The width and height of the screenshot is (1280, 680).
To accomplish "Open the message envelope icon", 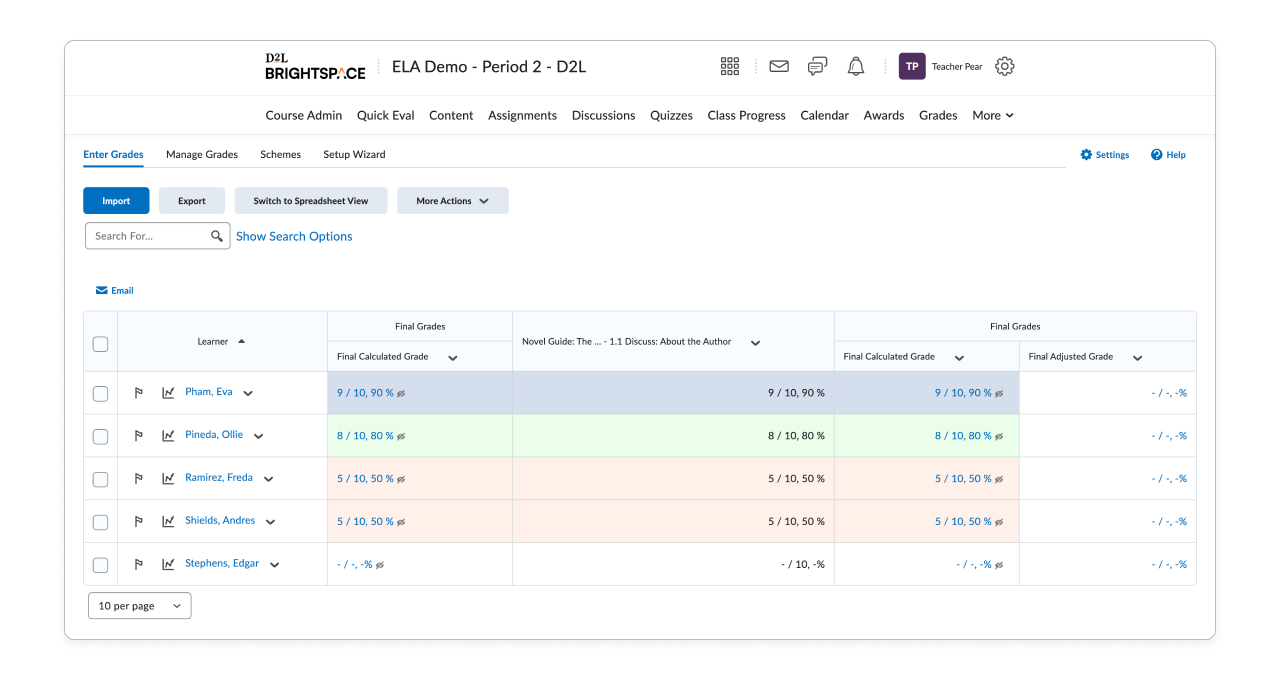I will (x=778, y=65).
